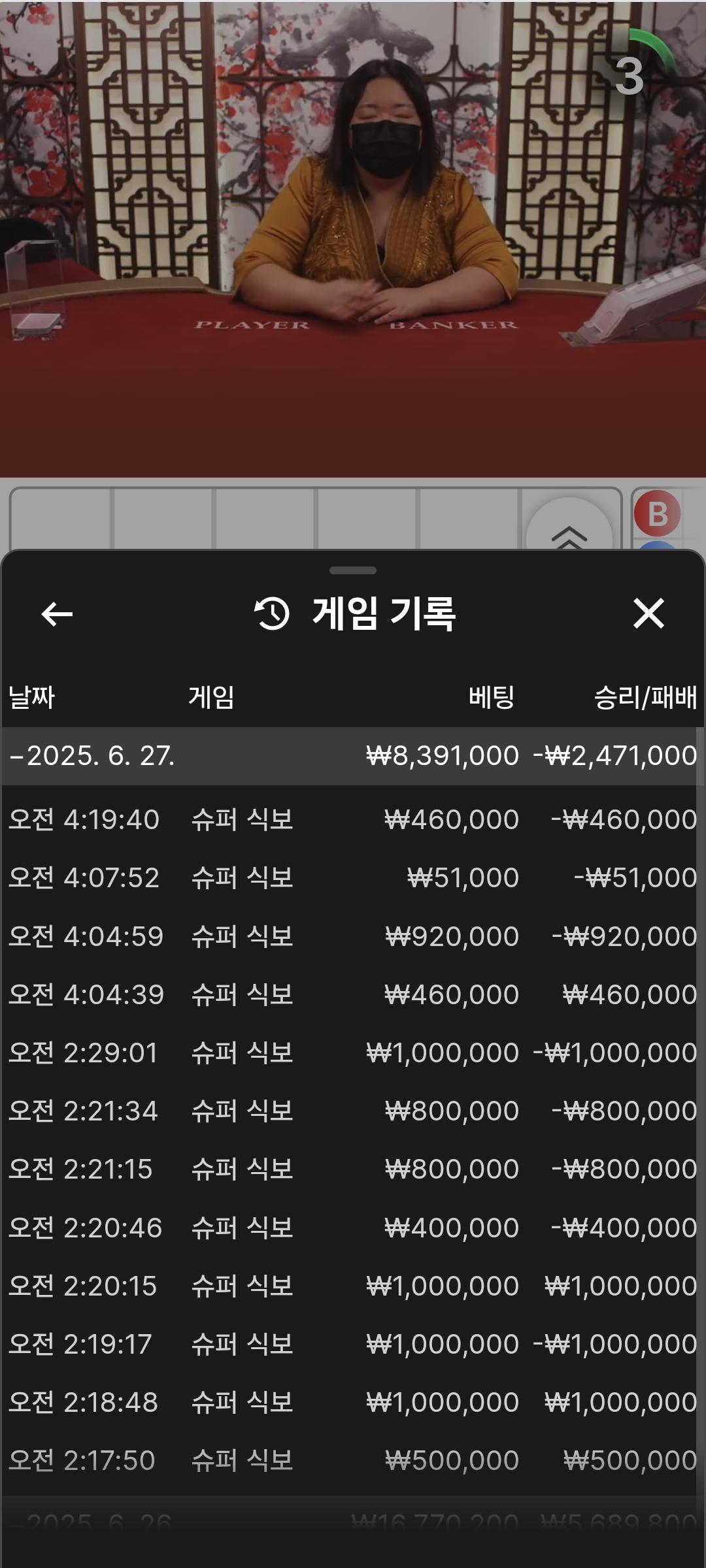706x1568 pixels.
Task: Select the 오전 2:20:15 winning record
Action: 352,1286
